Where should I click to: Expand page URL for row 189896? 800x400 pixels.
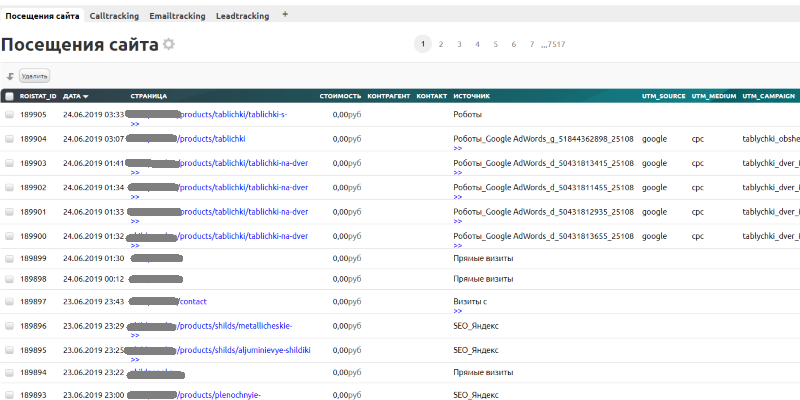tap(135, 336)
